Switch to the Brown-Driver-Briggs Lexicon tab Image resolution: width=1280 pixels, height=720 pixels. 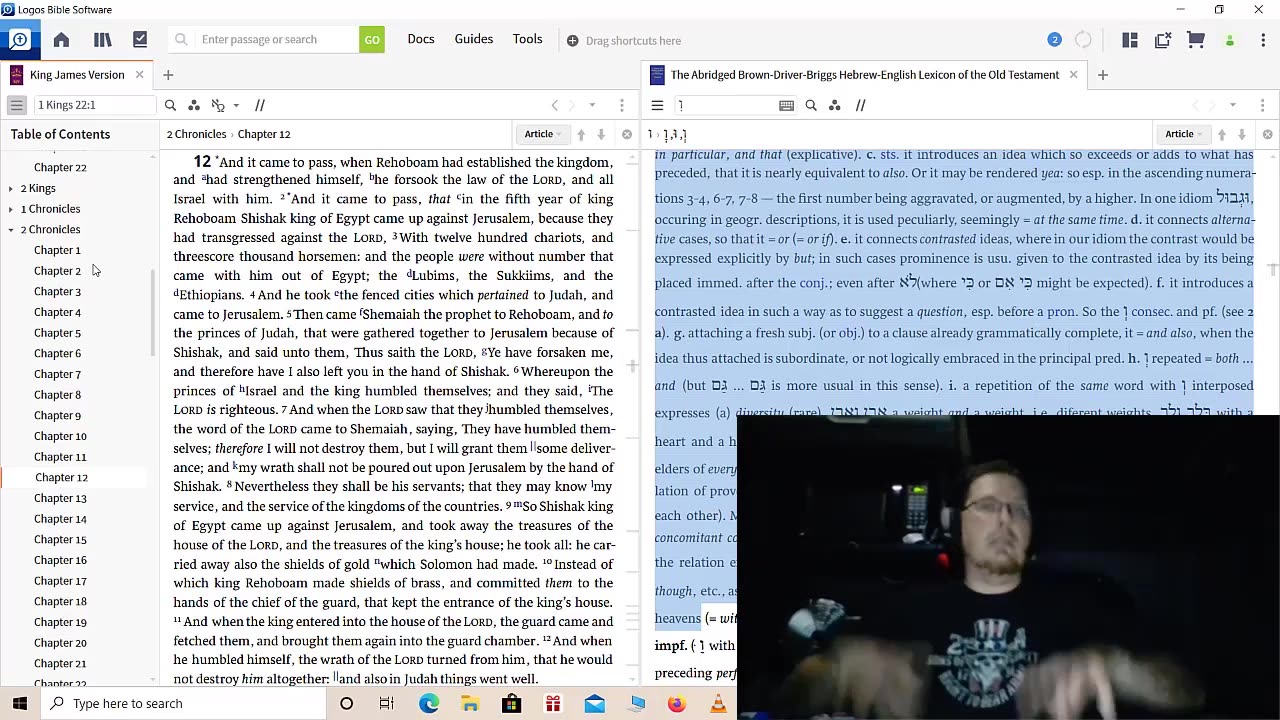click(864, 75)
